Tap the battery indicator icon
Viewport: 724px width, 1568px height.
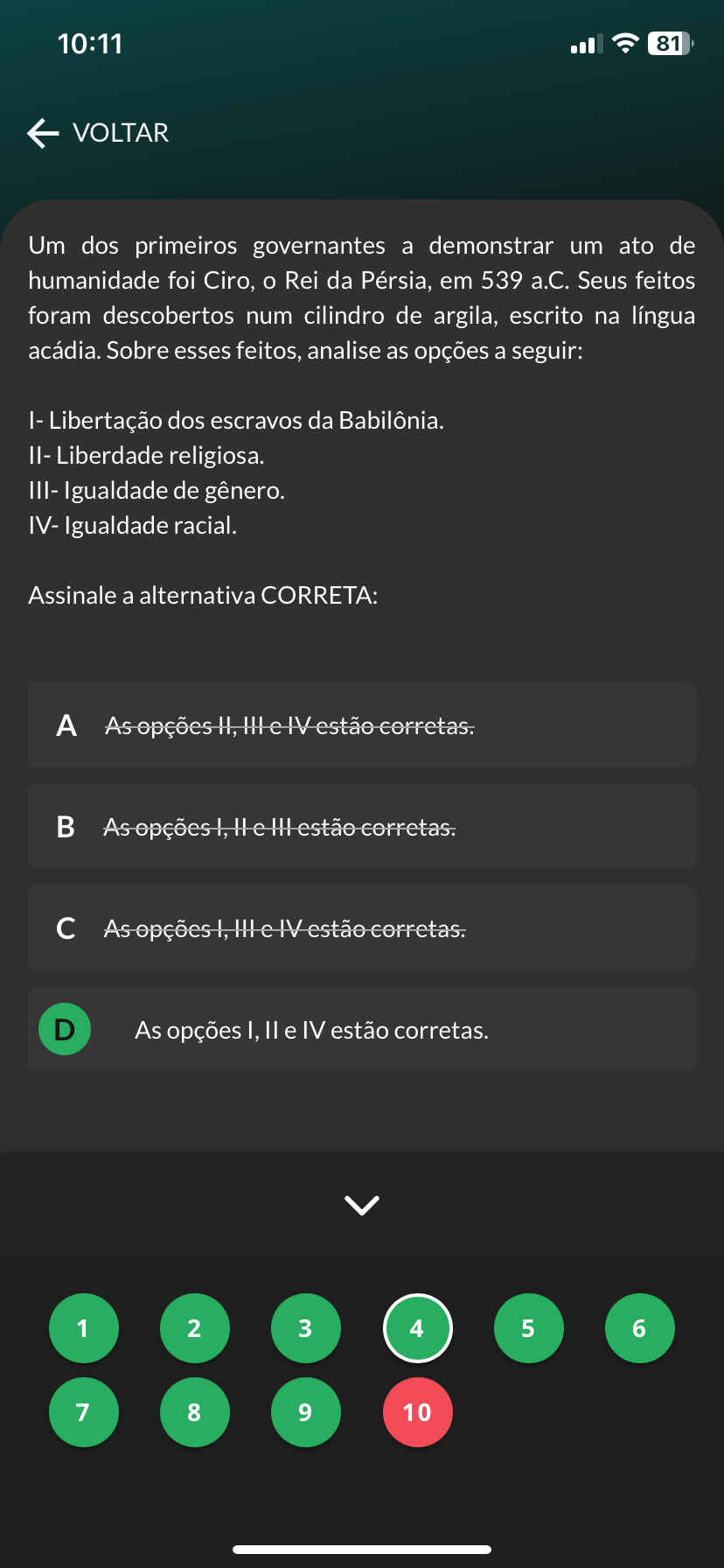pos(670,44)
